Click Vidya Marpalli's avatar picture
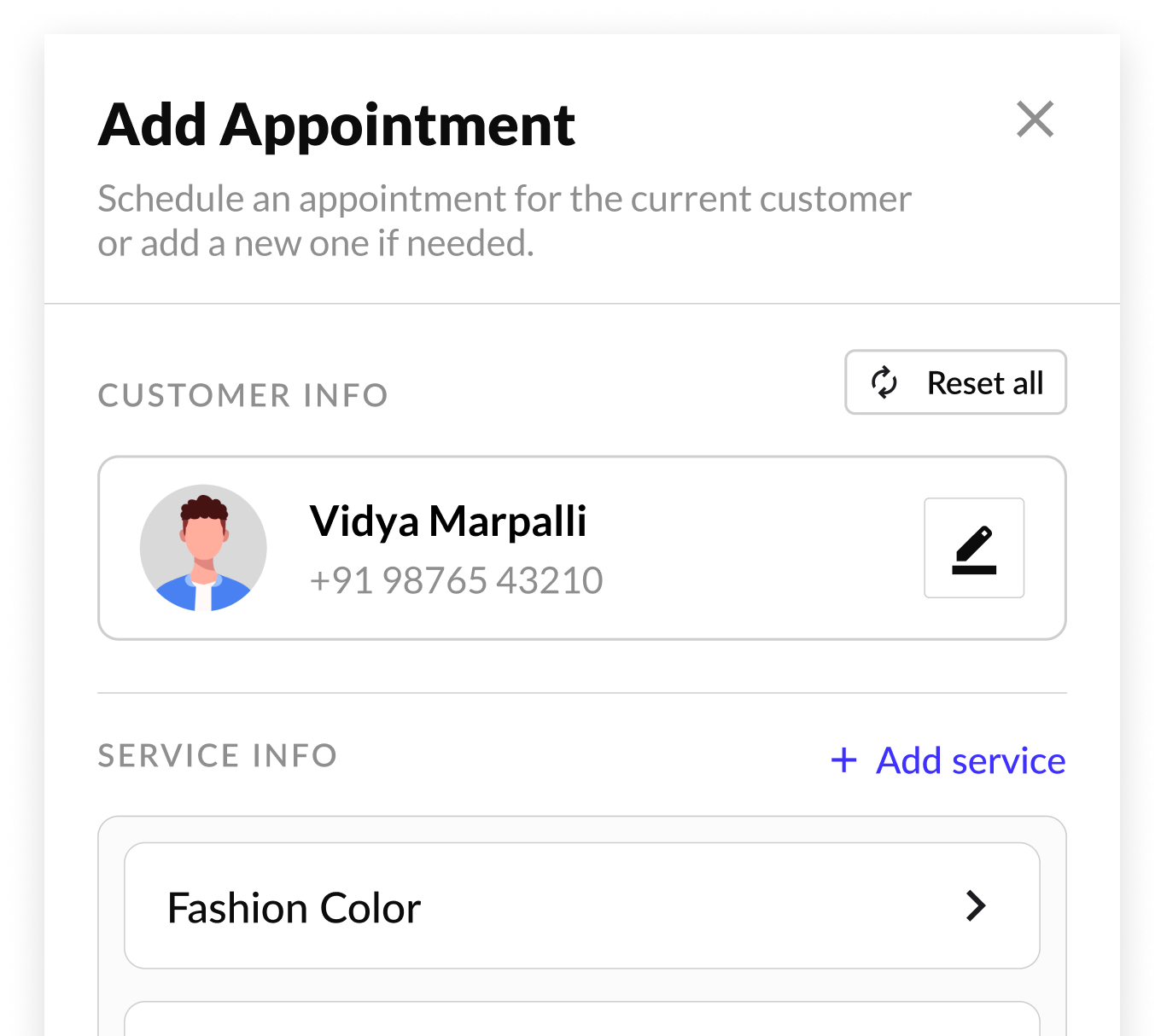This screenshot has width=1161, height=1036. click(x=203, y=547)
